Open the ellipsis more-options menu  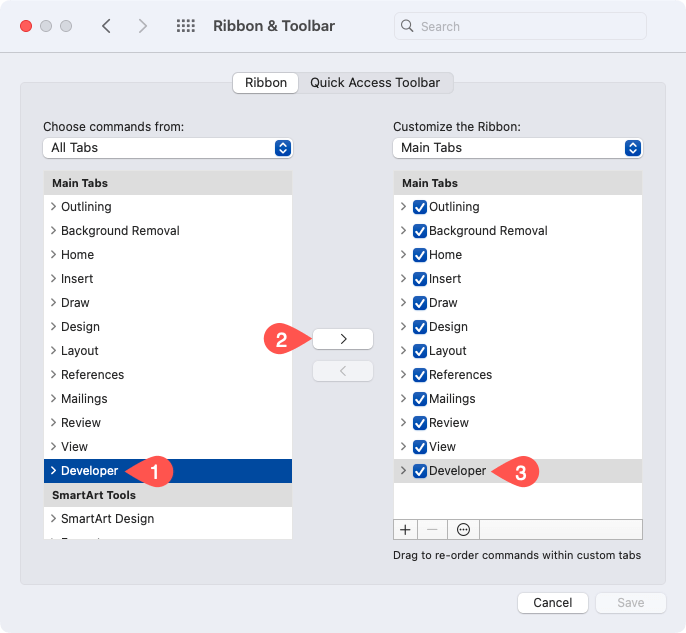[x=464, y=529]
